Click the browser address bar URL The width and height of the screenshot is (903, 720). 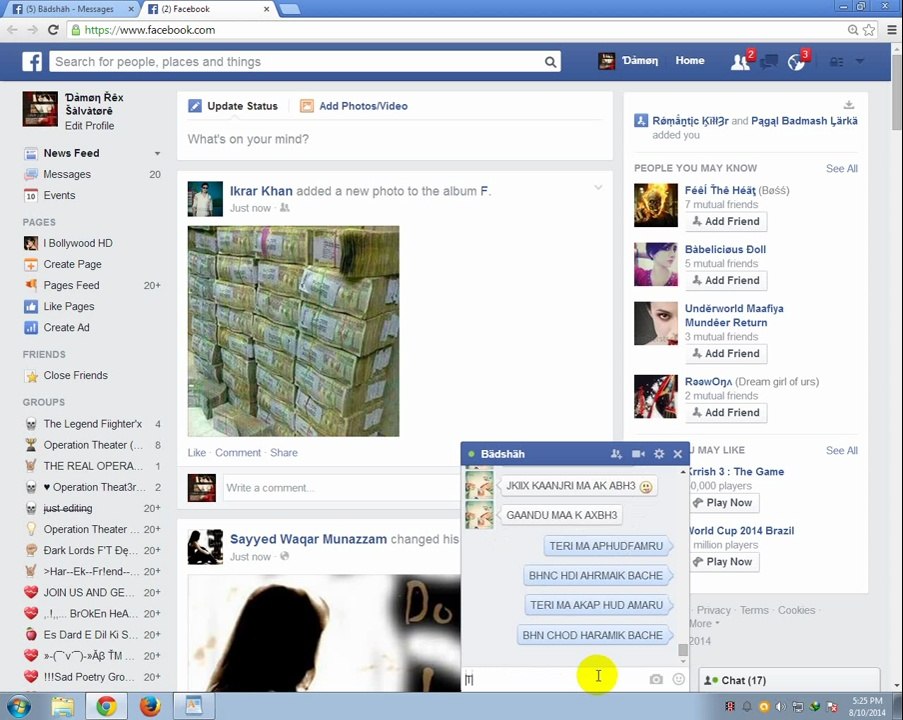150,30
